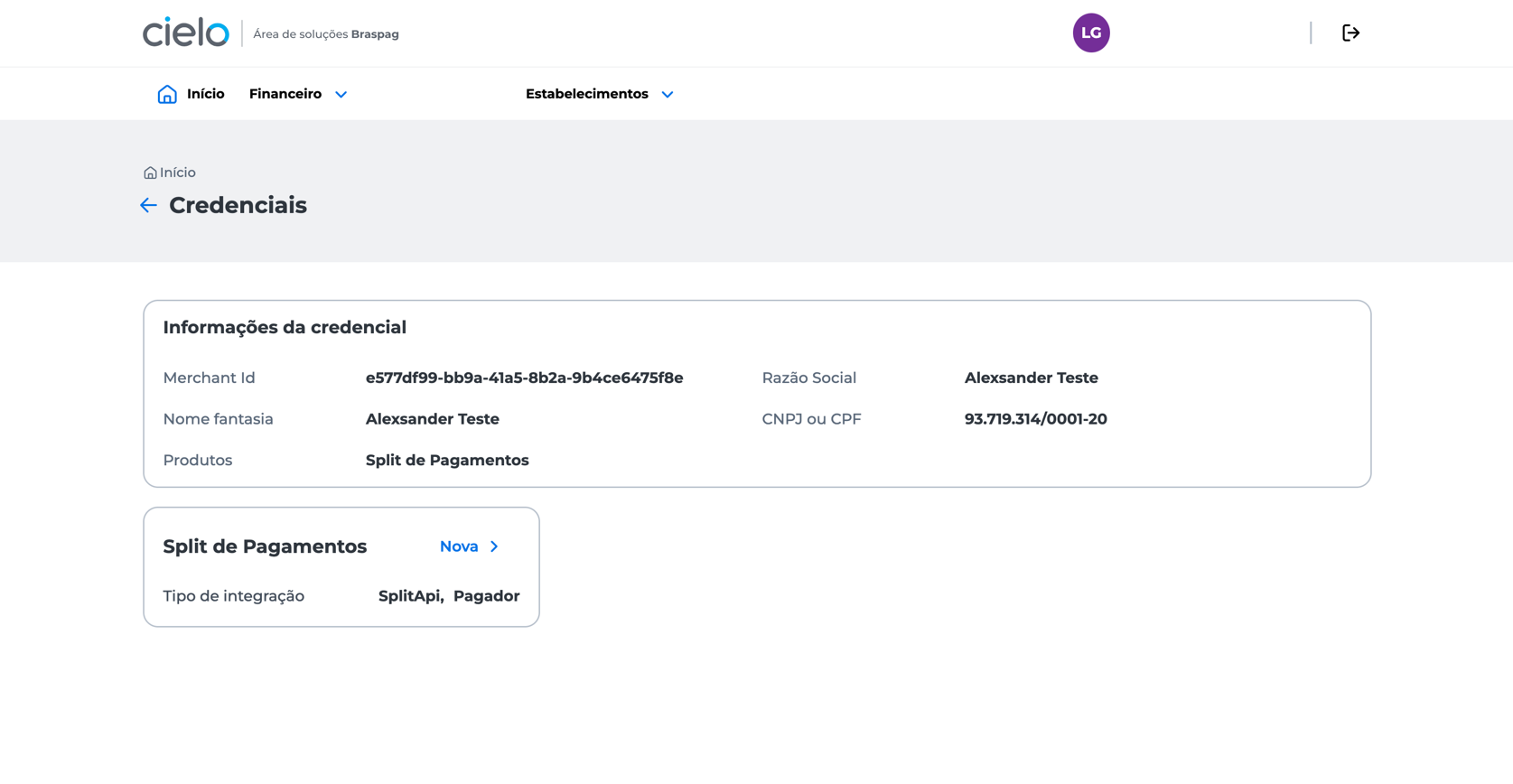The height and width of the screenshot is (784, 1513).
Task: Click the CNPJ ou CPF label
Action: [x=811, y=419]
